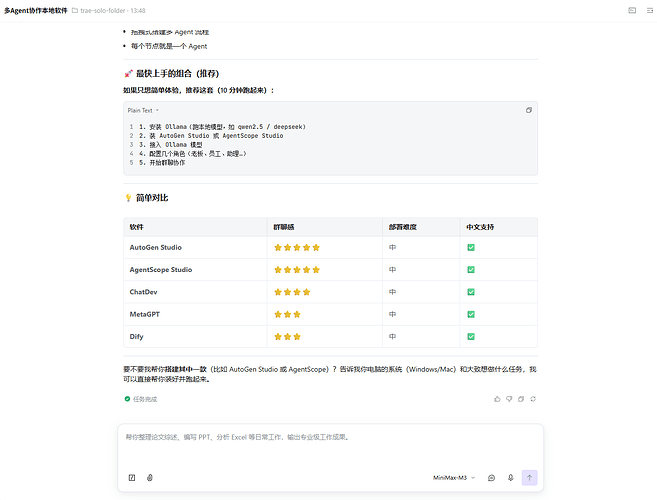The height and width of the screenshot is (500, 657).
Task: Open the panel icon in the top-right header
Action: 632,10
